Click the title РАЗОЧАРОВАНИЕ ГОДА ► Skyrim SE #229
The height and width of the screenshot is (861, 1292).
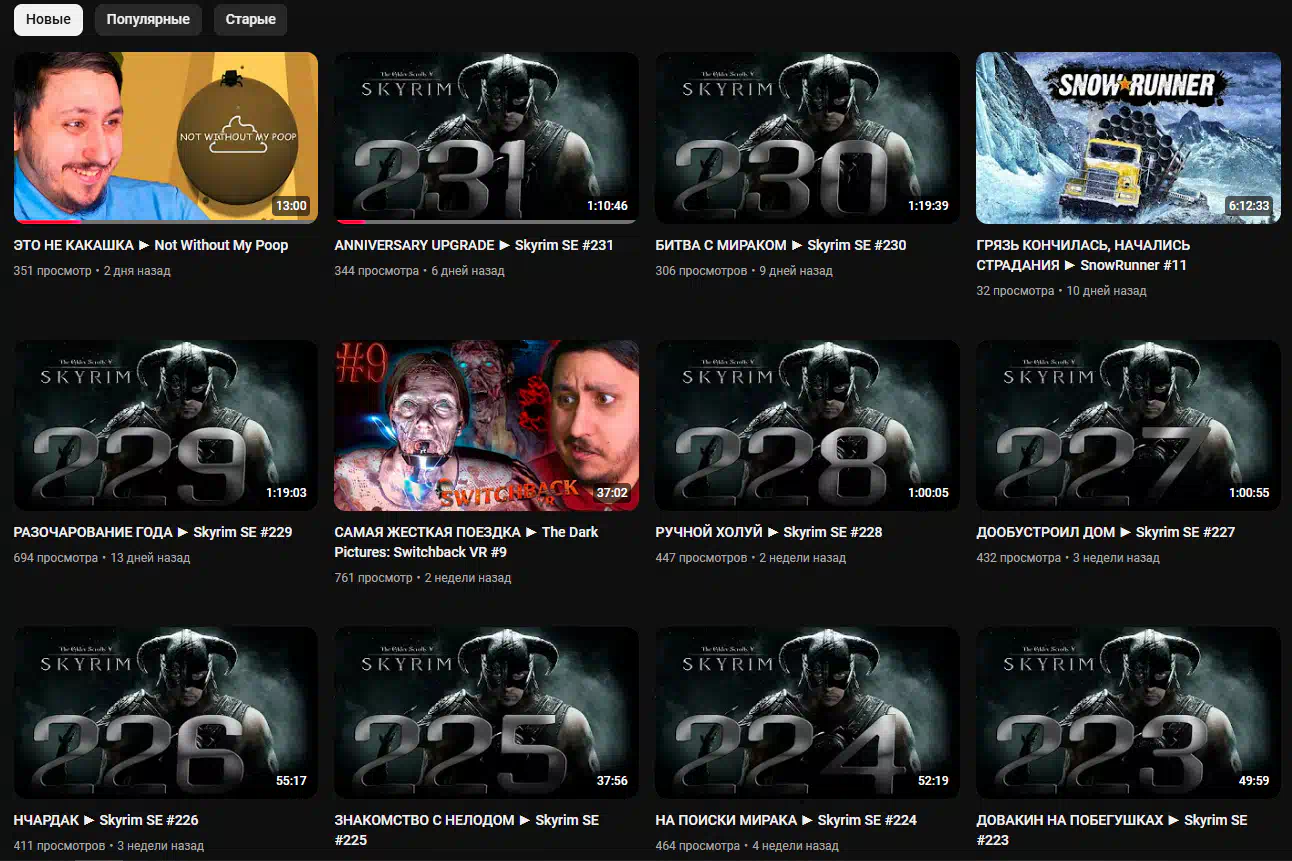153,532
